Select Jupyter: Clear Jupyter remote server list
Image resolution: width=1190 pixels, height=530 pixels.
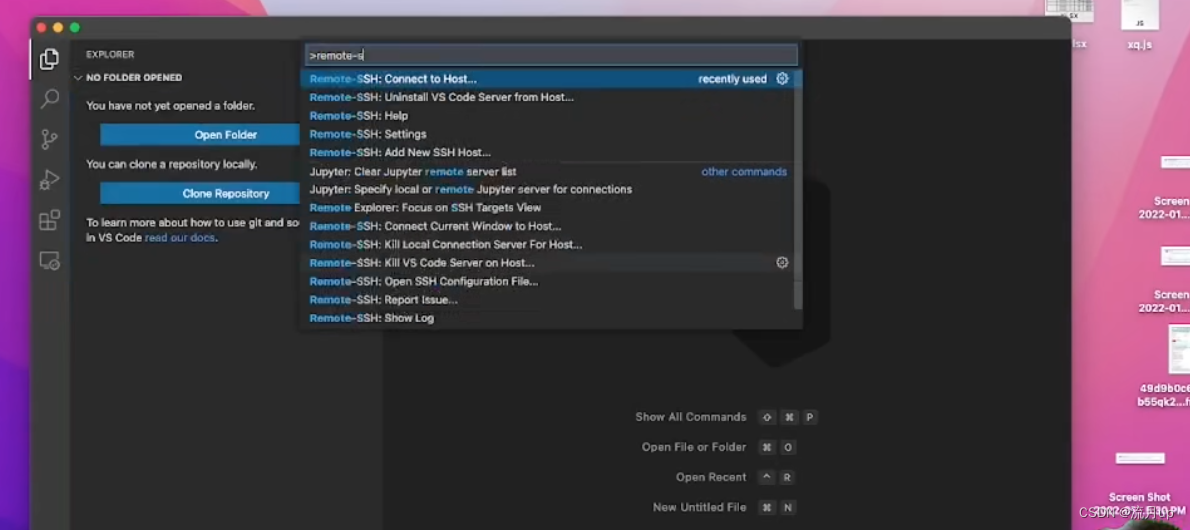[x=547, y=172]
